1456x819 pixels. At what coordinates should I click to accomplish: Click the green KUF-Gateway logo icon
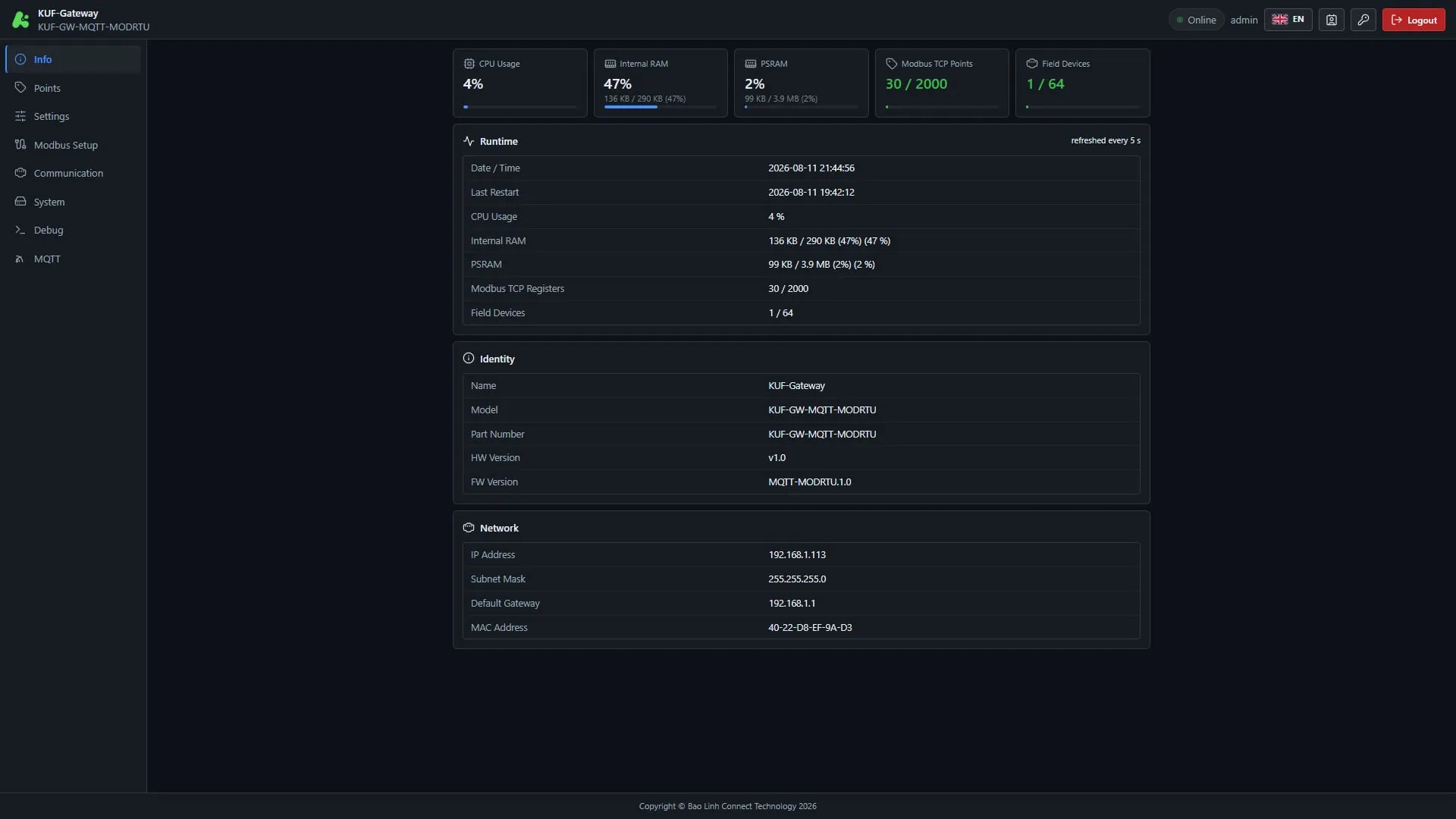(x=20, y=20)
